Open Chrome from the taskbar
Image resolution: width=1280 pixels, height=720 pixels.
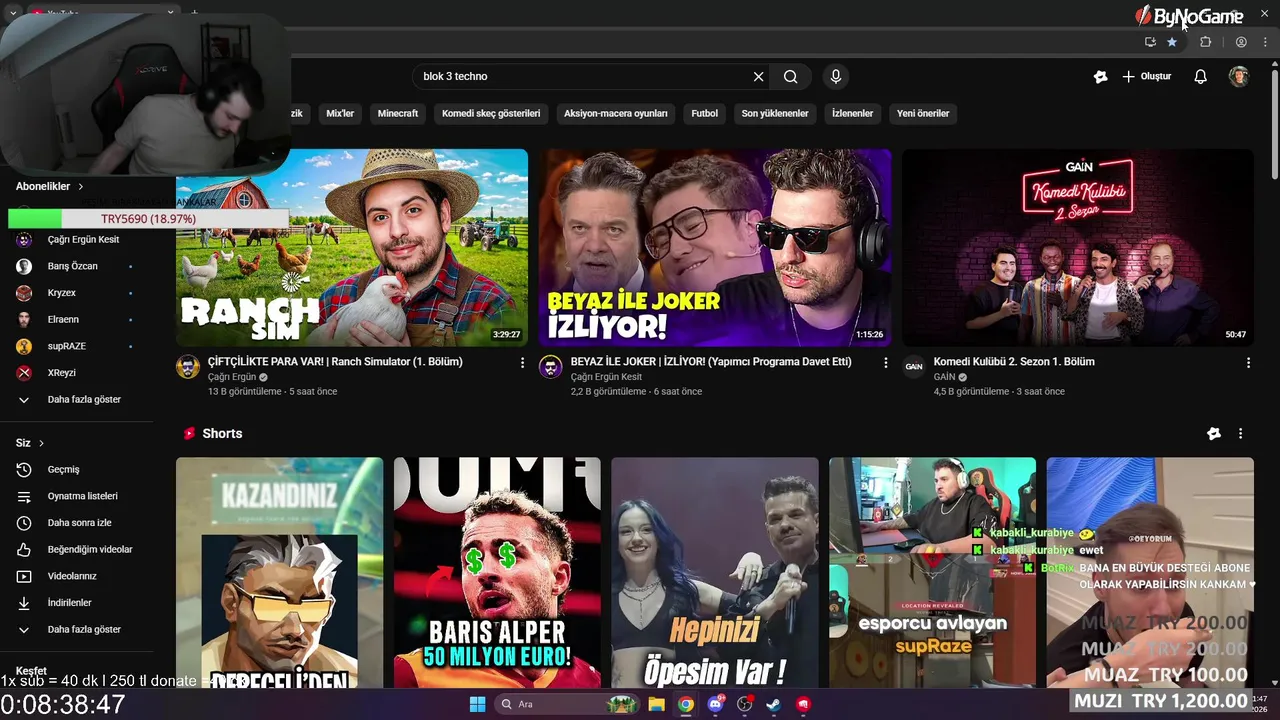coord(685,704)
